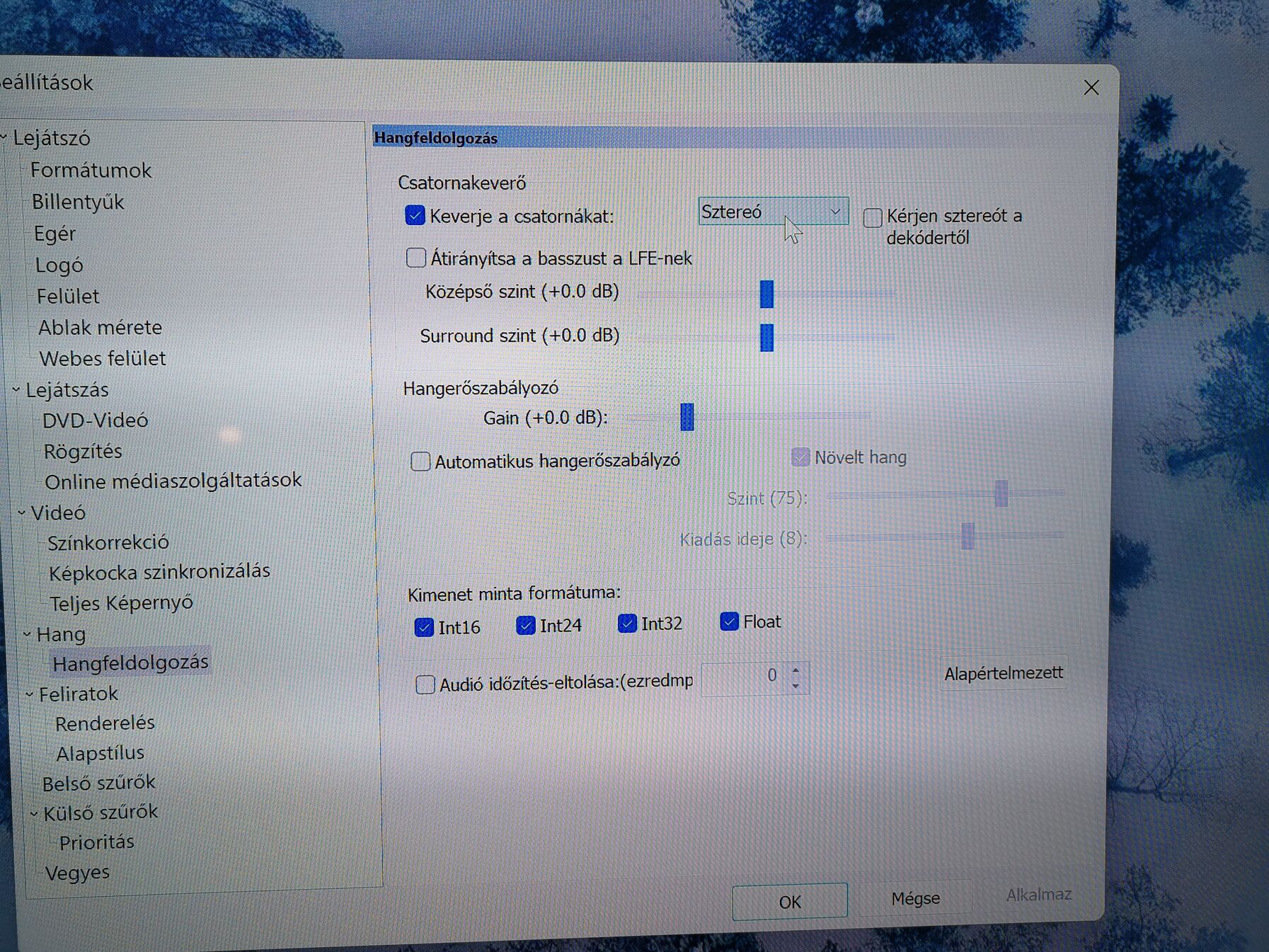1269x952 pixels.
Task: Uncheck the Int16 output format
Action: click(x=424, y=627)
